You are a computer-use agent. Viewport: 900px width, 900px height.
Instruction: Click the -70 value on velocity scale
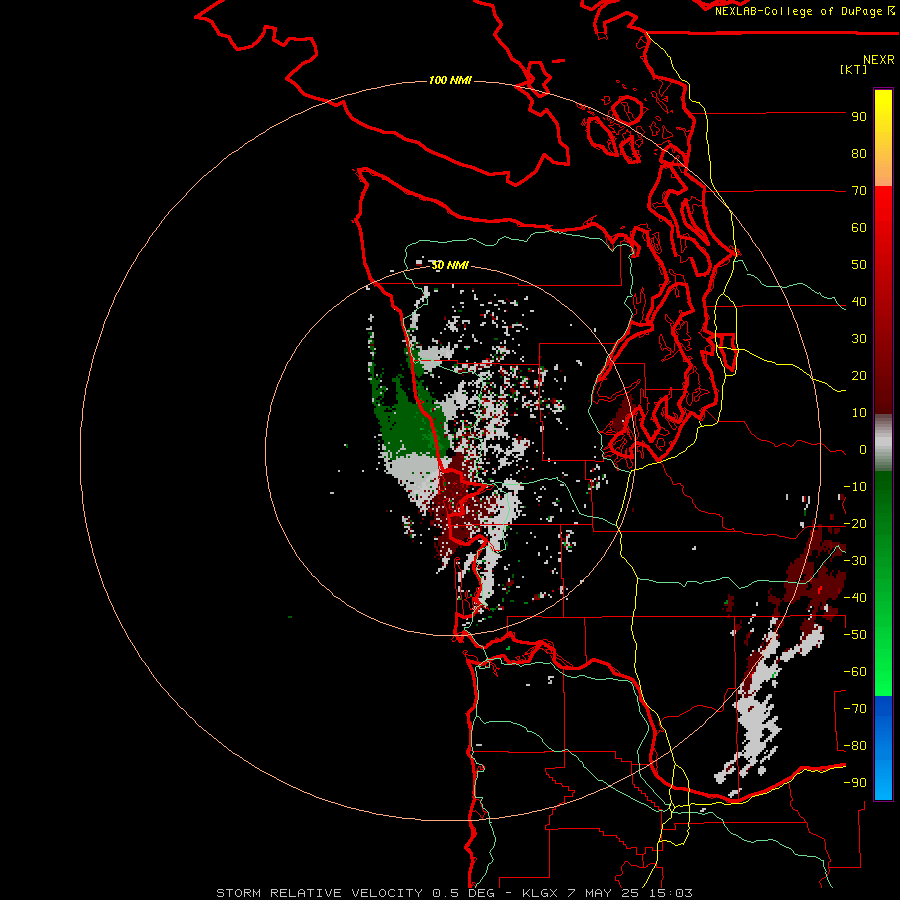(855, 709)
